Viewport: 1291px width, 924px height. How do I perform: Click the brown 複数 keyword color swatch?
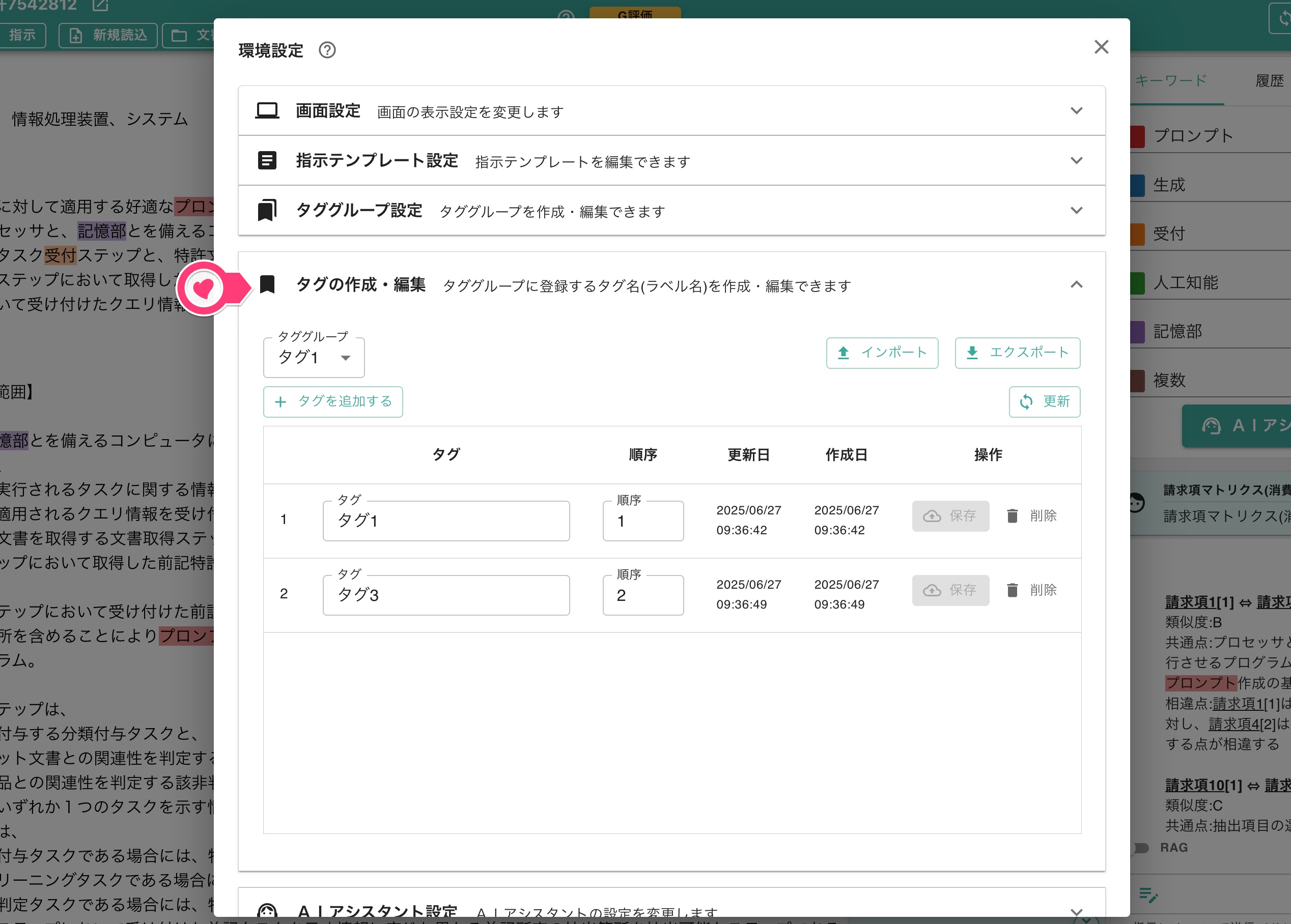click(1137, 381)
